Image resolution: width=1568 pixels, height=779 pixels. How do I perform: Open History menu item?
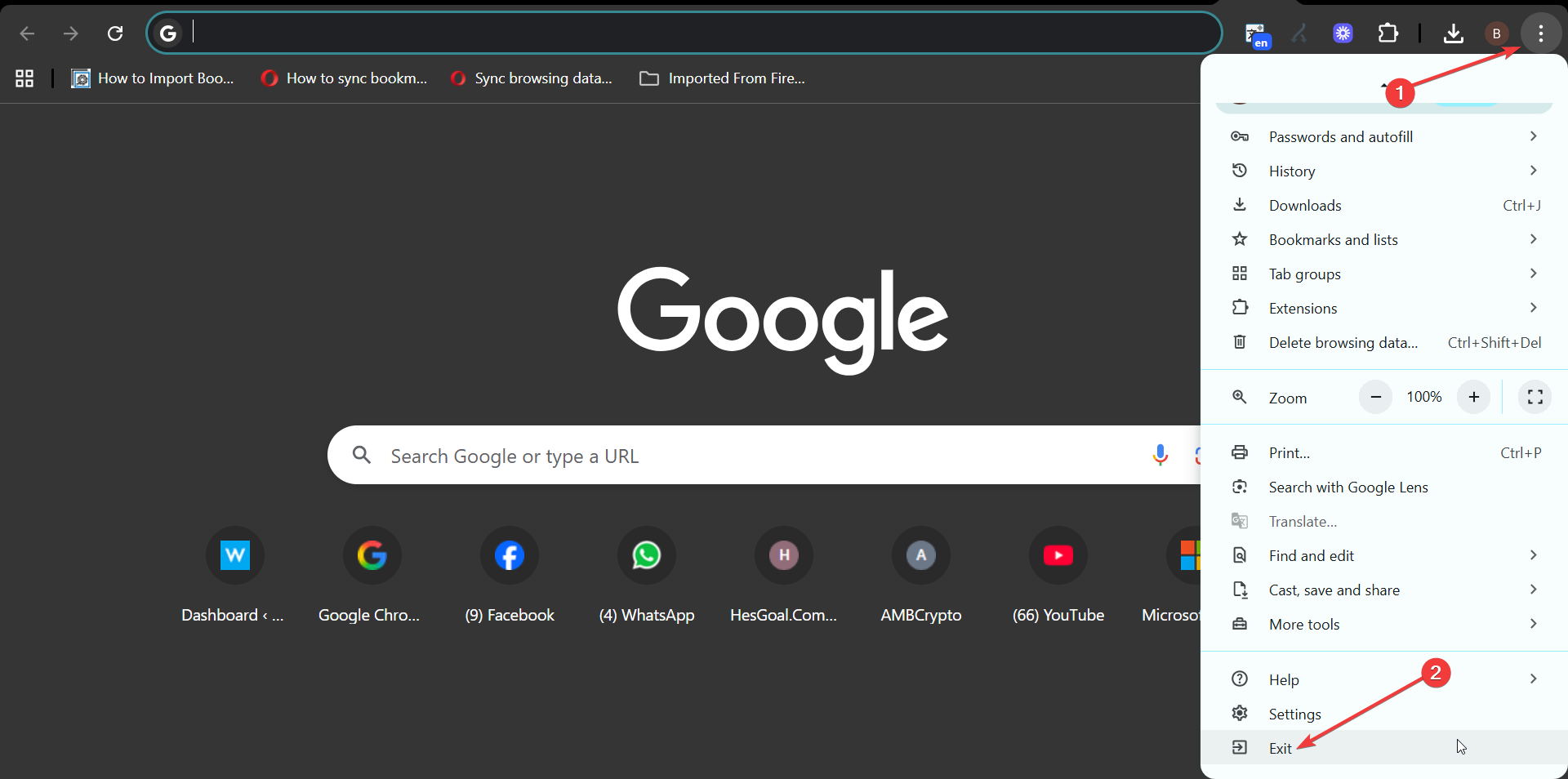coord(1384,171)
